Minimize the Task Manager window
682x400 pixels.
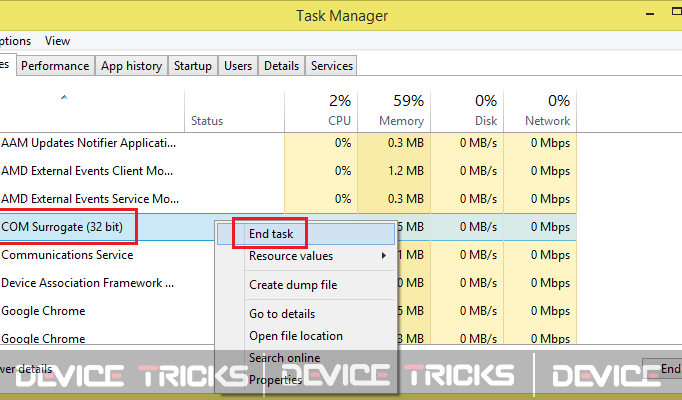click(x=650, y=14)
